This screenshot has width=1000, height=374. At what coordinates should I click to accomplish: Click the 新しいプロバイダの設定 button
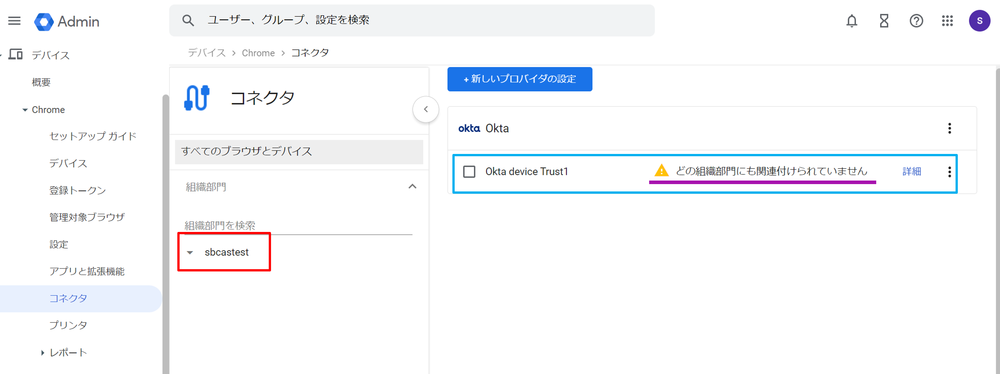[x=520, y=79]
